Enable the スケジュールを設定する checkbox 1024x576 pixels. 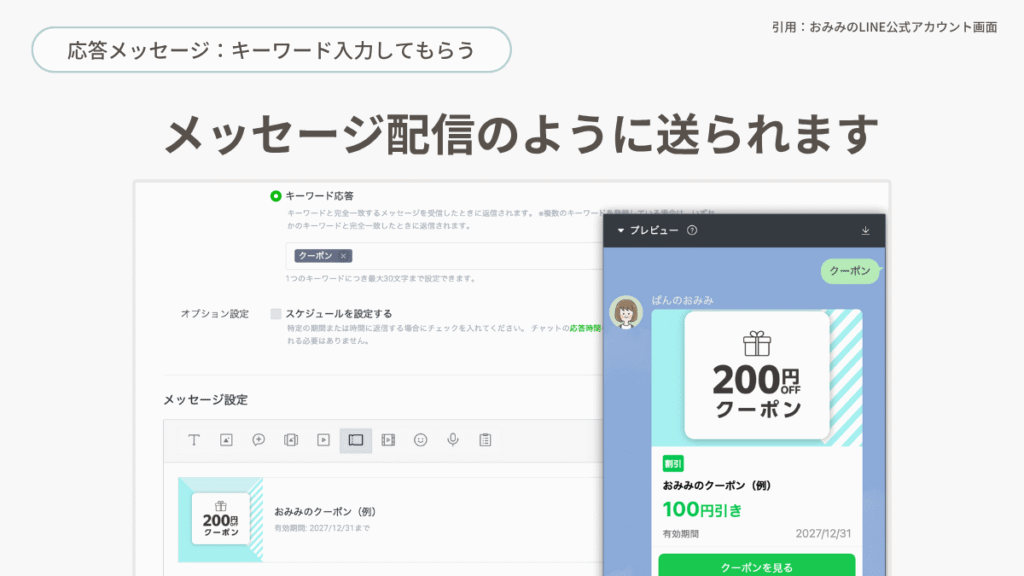(276, 313)
